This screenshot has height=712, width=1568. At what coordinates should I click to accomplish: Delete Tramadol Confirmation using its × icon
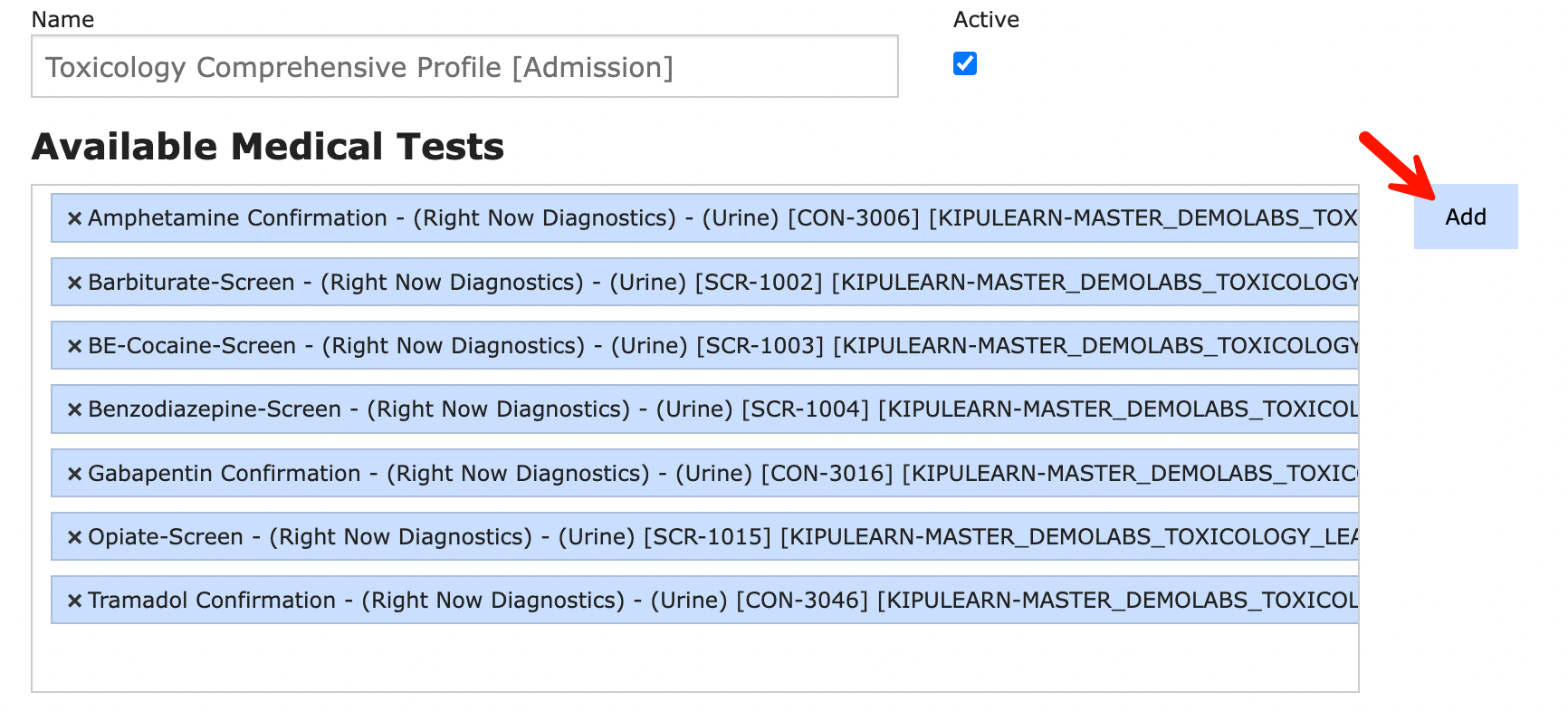point(75,601)
